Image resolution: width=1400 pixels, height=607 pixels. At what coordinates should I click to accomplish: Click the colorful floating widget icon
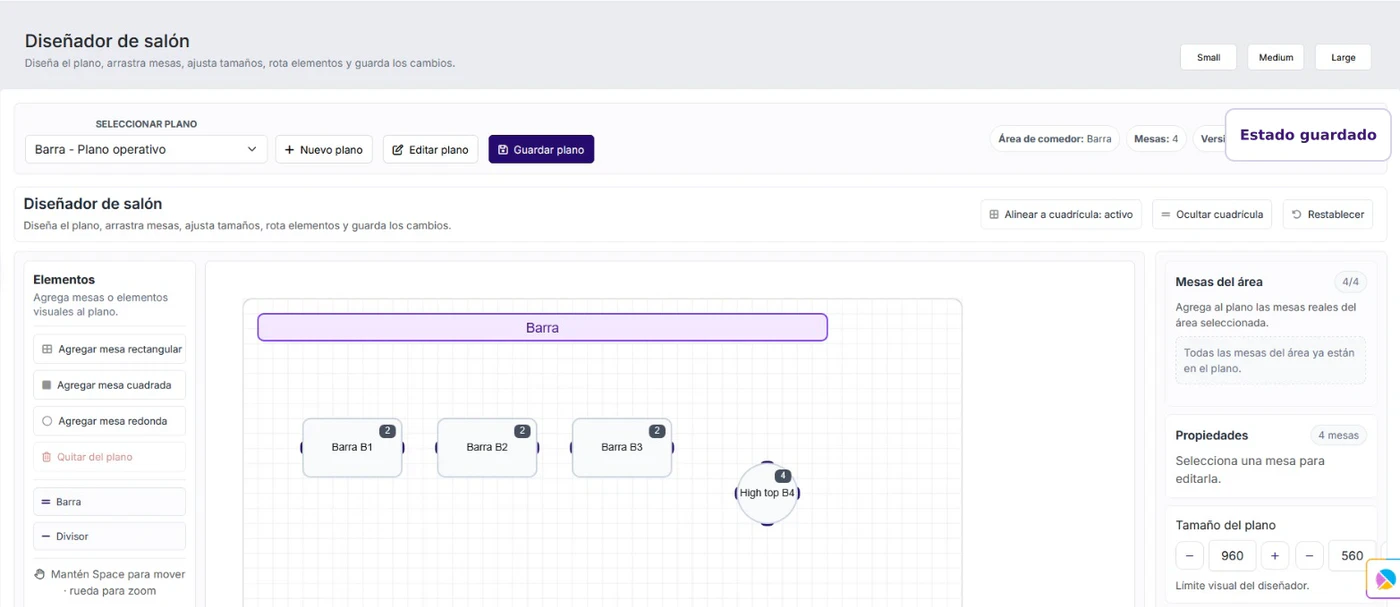click(1385, 579)
